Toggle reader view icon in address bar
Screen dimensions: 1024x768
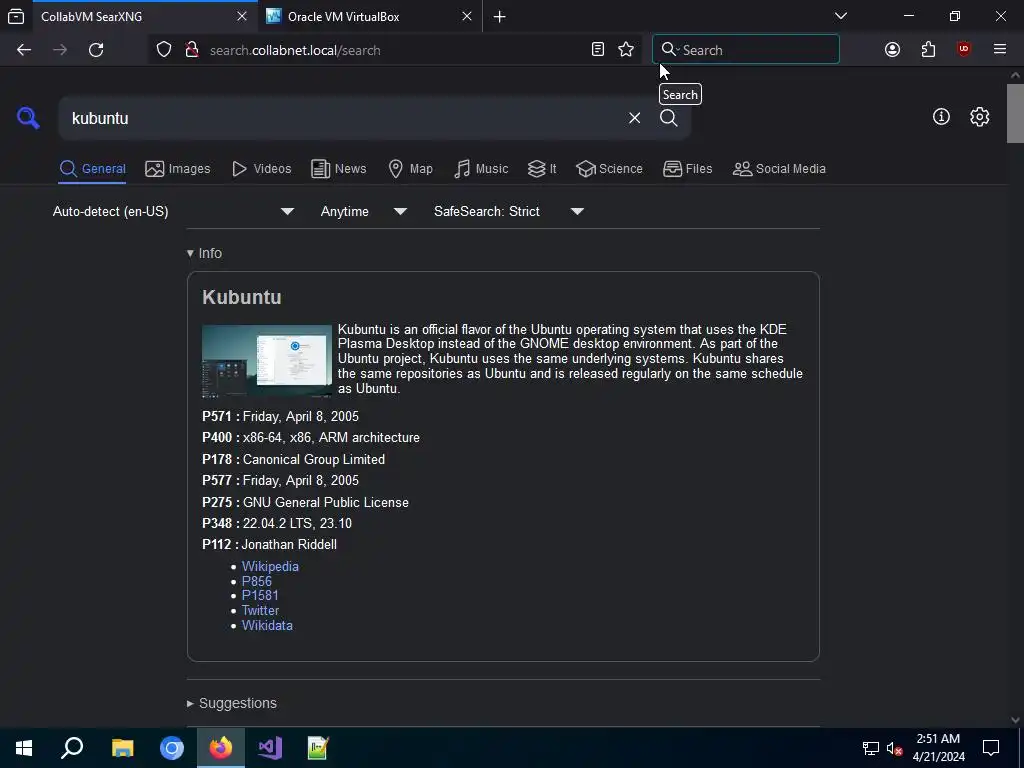pyautogui.click(x=598, y=50)
